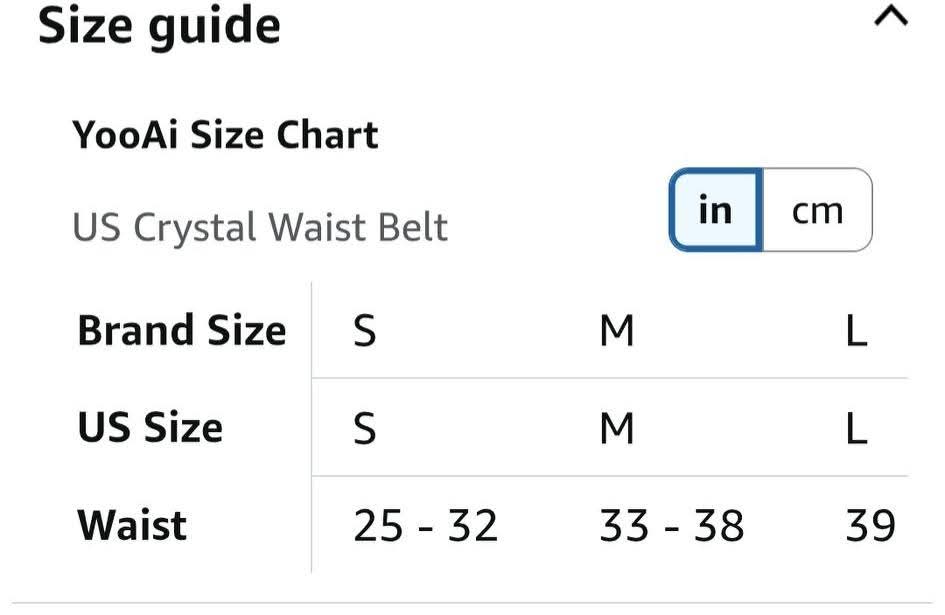The image size is (945, 615).
Task: Click the L cell in Brand Size row
Action: tap(856, 331)
